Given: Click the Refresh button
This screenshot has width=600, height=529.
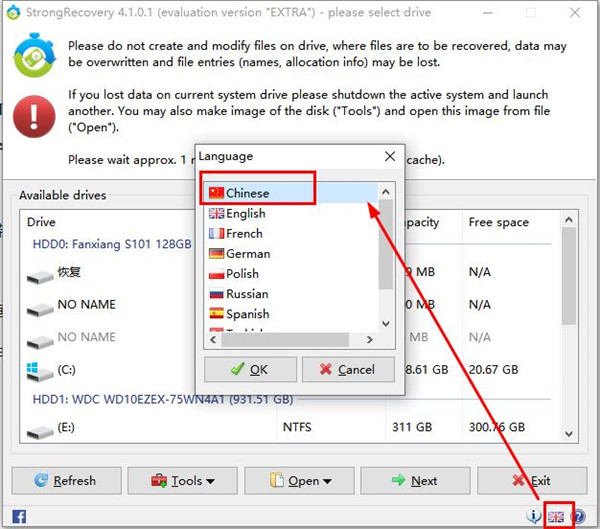Looking at the screenshot, I should (x=67, y=480).
